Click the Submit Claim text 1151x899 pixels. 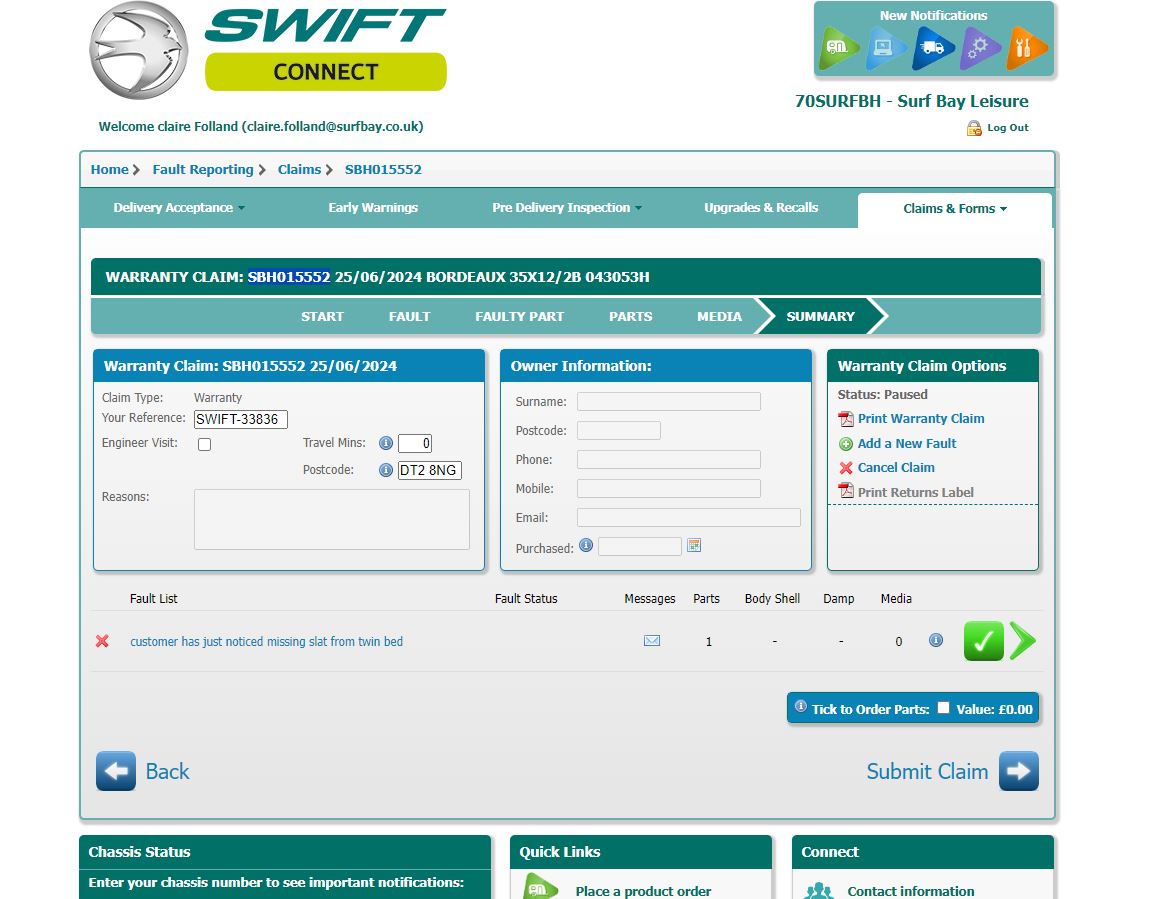click(927, 771)
